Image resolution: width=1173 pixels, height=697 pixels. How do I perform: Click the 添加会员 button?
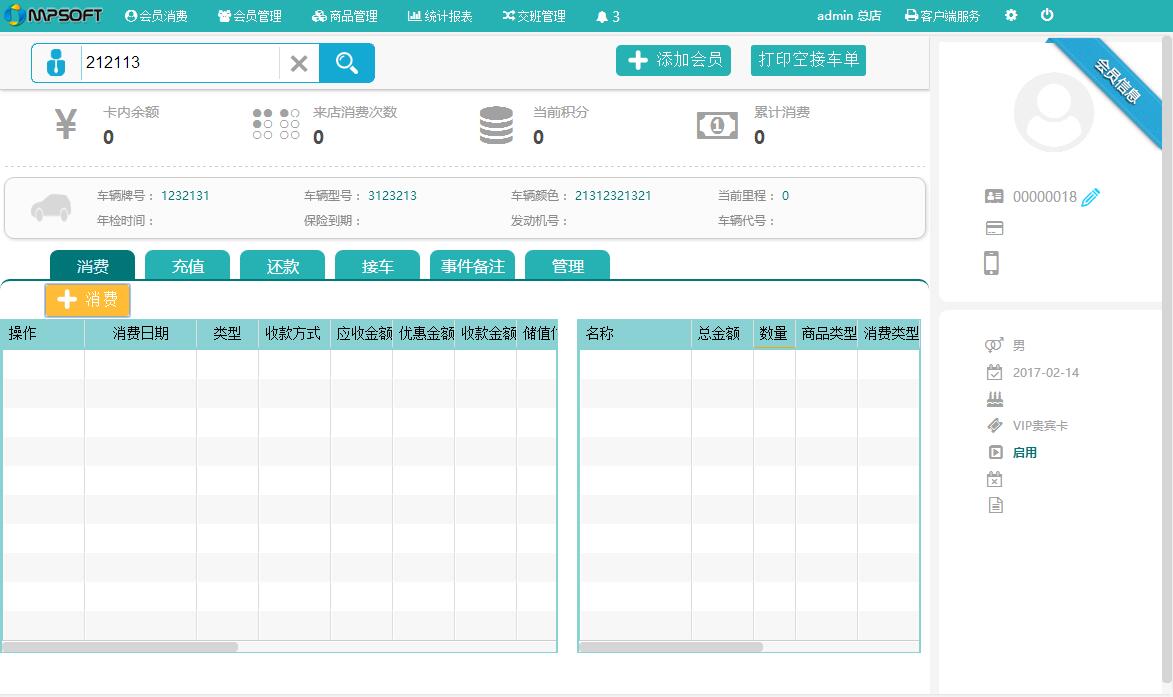point(673,60)
